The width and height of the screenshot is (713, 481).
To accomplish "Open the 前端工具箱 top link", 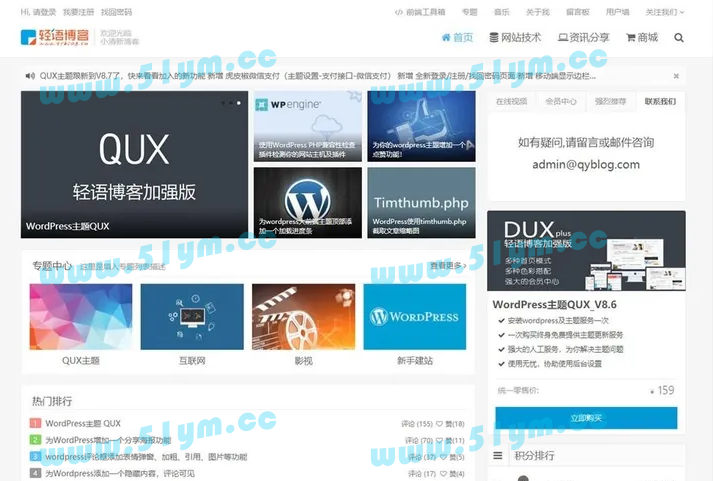I will coord(420,12).
